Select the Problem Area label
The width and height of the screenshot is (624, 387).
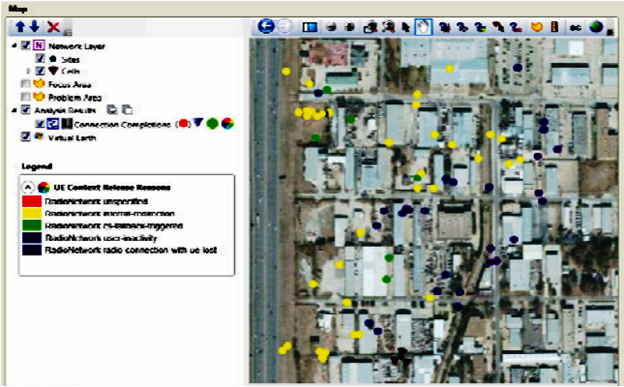[75, 98]
